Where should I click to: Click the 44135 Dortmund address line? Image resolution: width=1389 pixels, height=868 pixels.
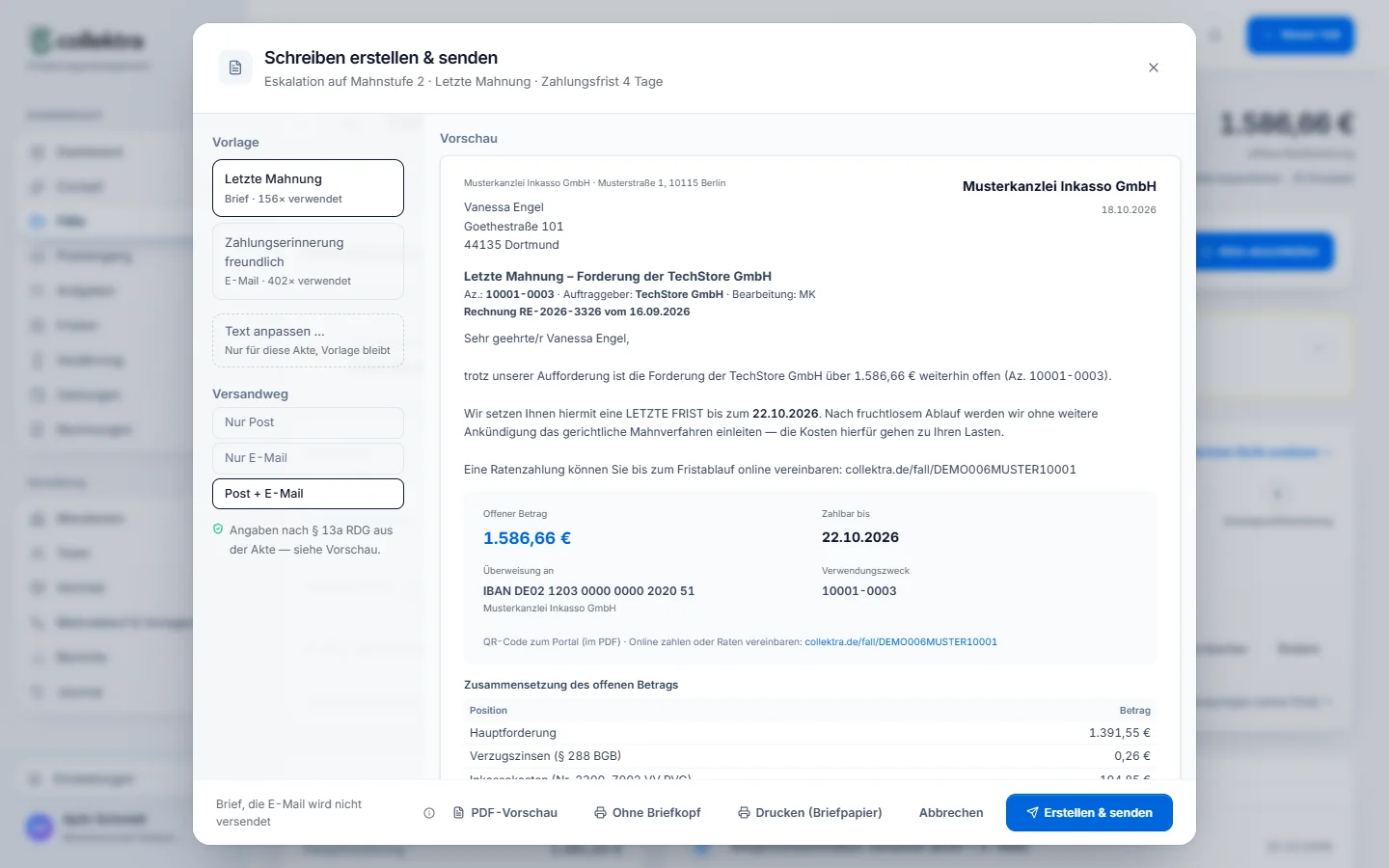click(x=511, y=245)
